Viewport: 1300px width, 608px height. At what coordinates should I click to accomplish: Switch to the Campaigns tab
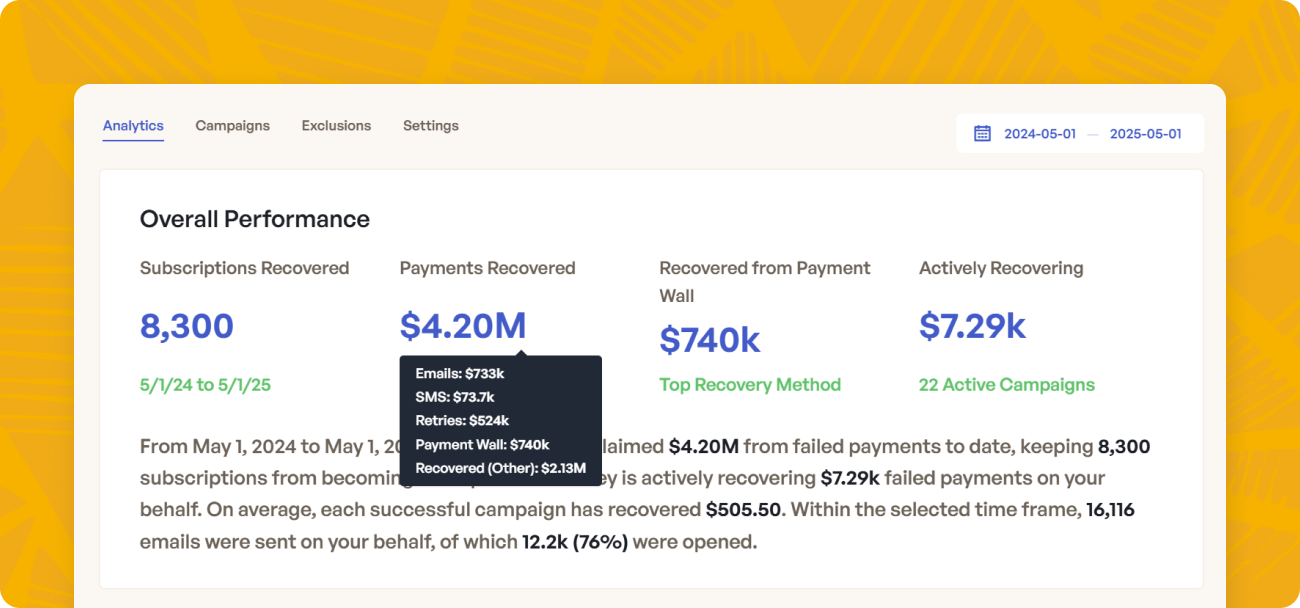pos(232,126)
